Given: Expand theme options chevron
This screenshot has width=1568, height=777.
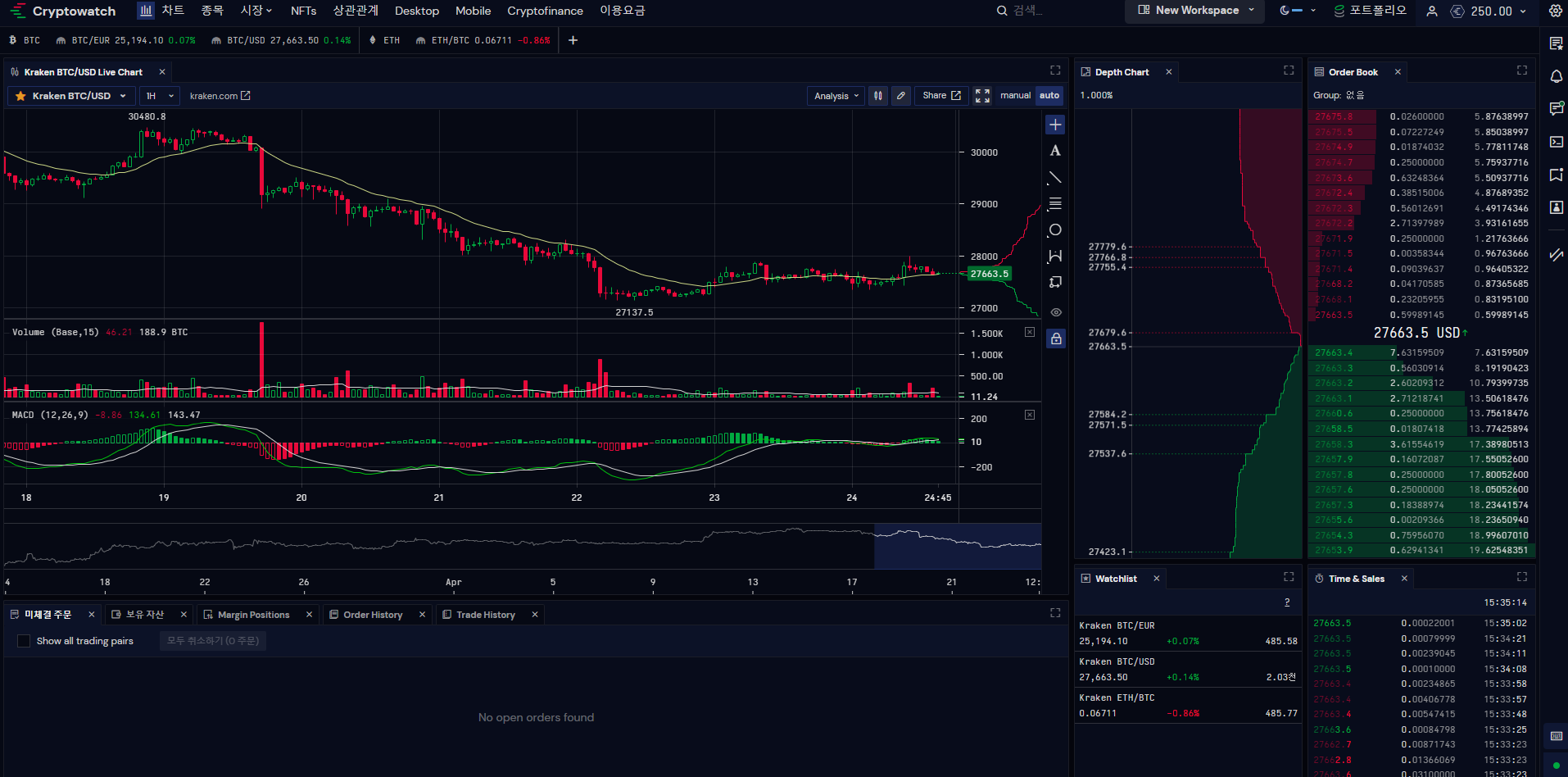Looking at the screenshot, I should [x=1313, y=11].
